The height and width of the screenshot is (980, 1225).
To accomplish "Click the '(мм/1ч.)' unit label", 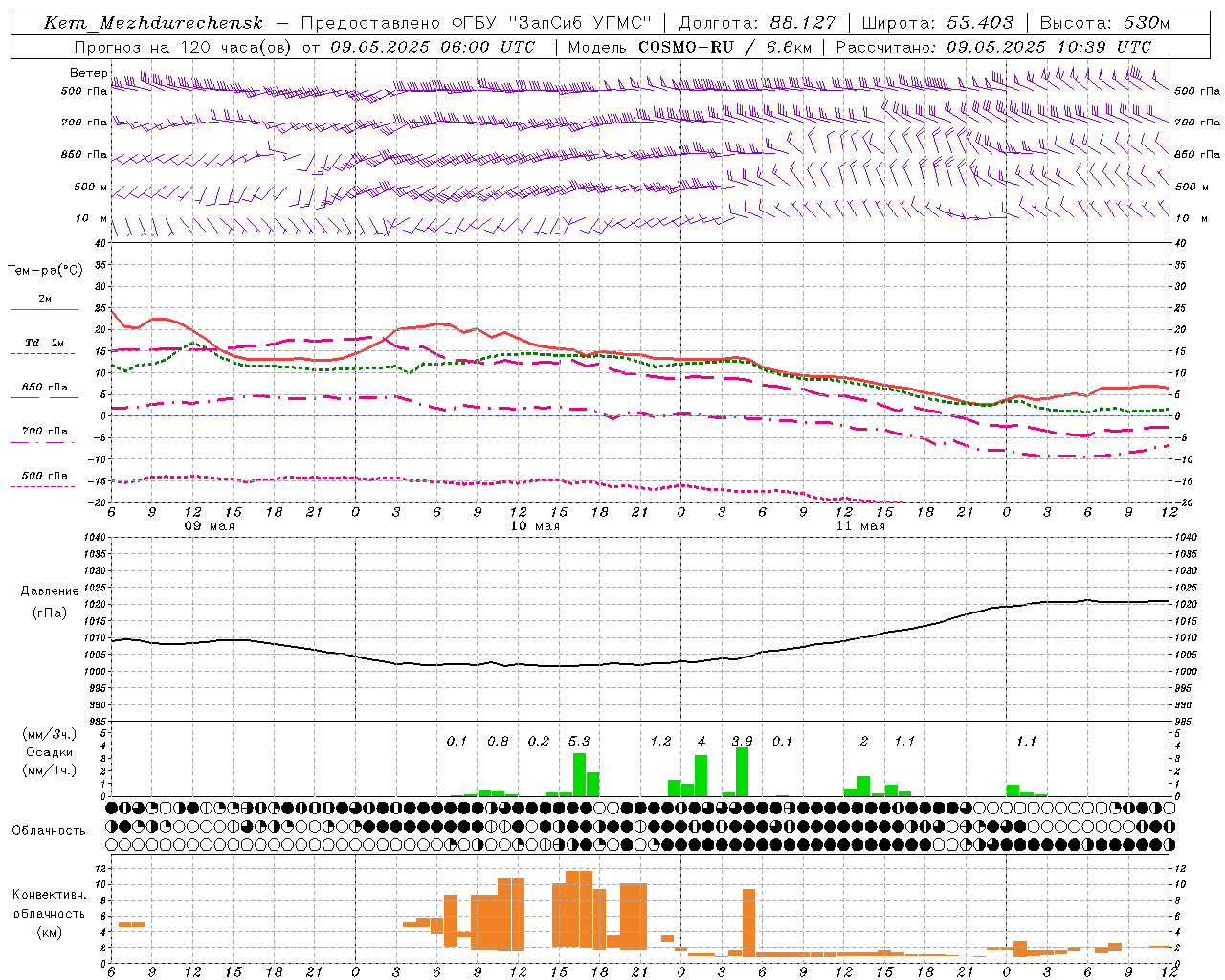I will click(48, 770).
